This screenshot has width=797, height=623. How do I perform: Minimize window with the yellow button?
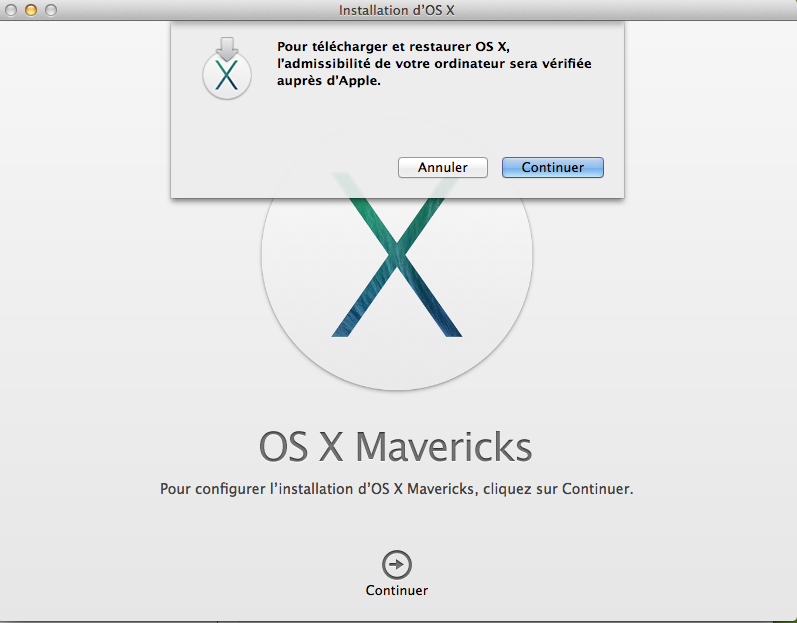pyautogui.click(x=31, y=10)
